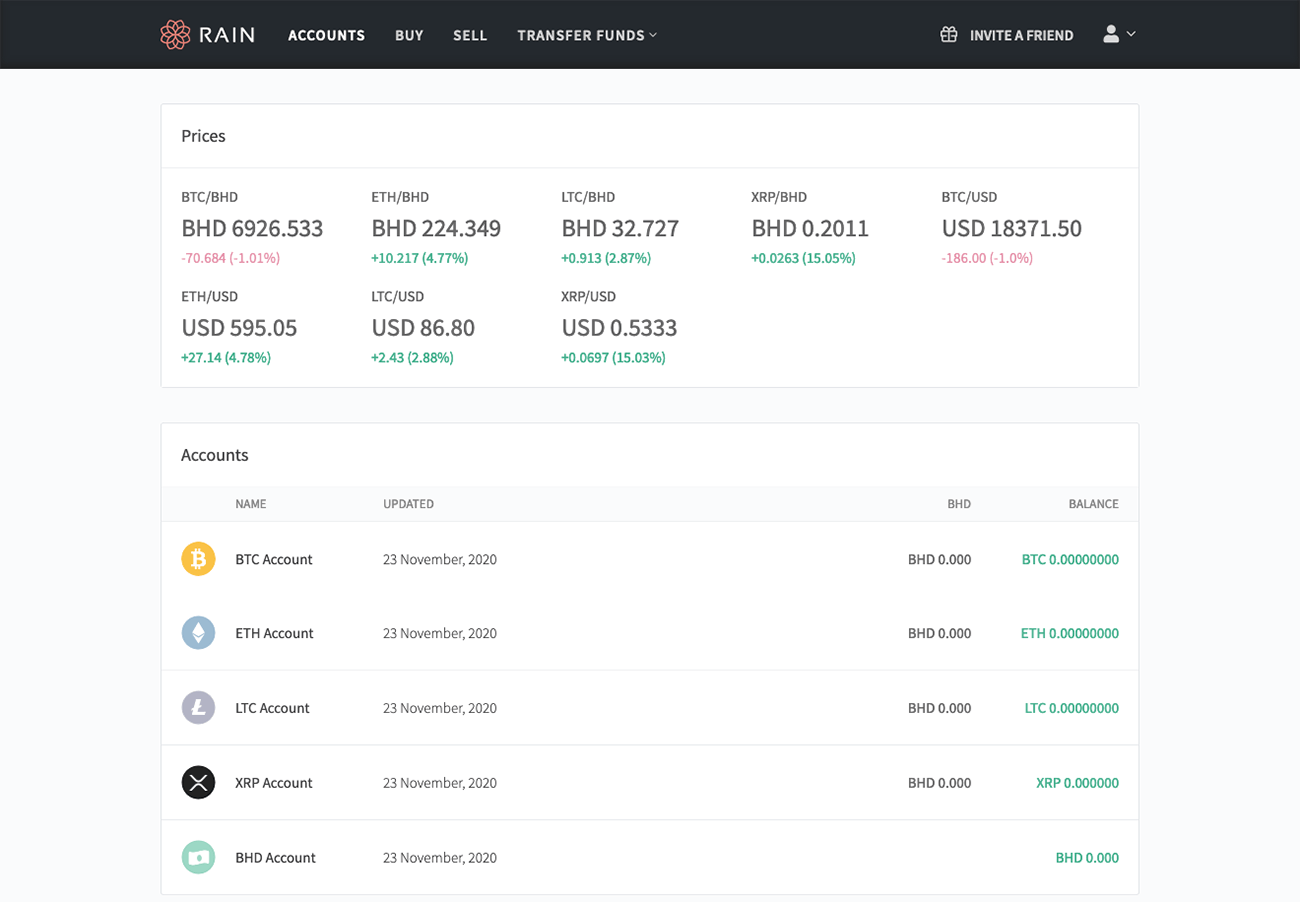The image size is (1300, 902).
Task: Click the BTC 0.00000000 balance
Action: [x=1070, y=559]
